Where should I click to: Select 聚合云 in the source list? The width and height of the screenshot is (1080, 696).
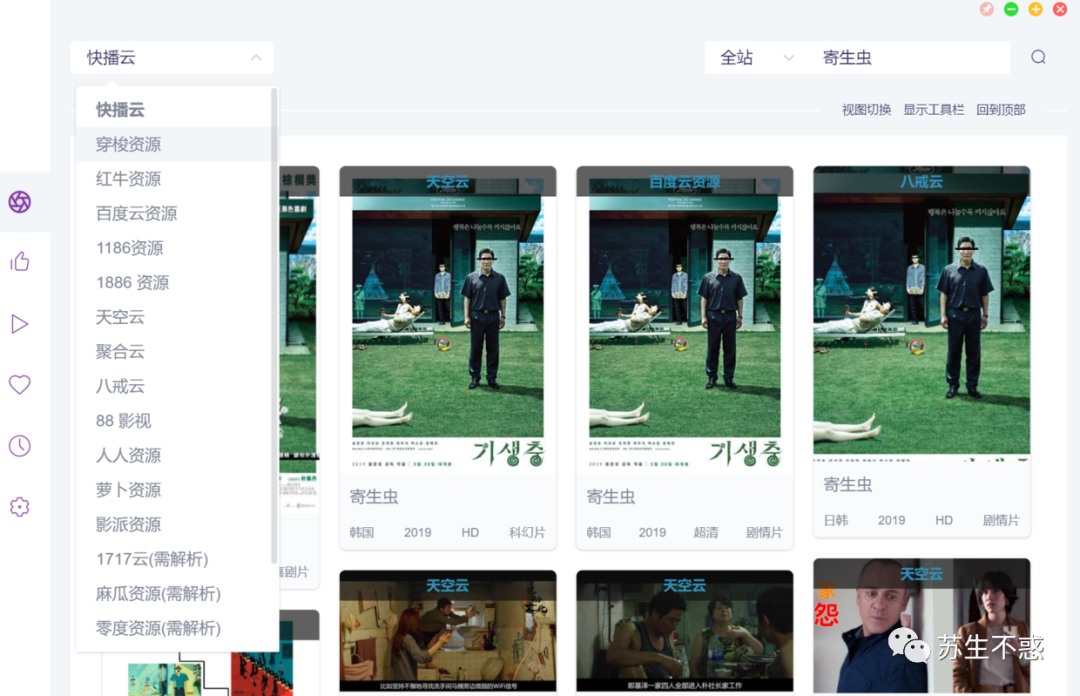pyautogui.click(x=174, y=351)
